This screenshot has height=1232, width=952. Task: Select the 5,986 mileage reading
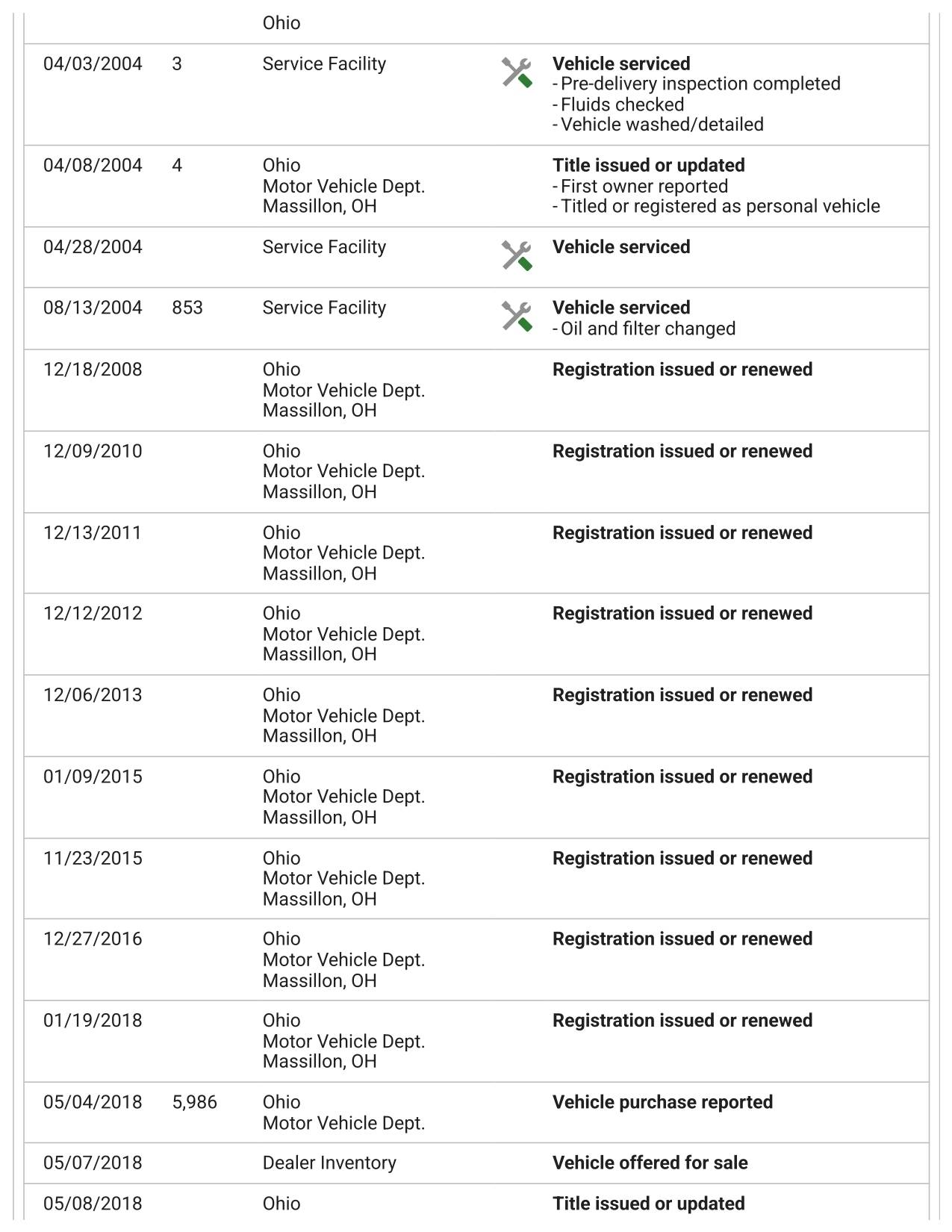click(195, 1102)
